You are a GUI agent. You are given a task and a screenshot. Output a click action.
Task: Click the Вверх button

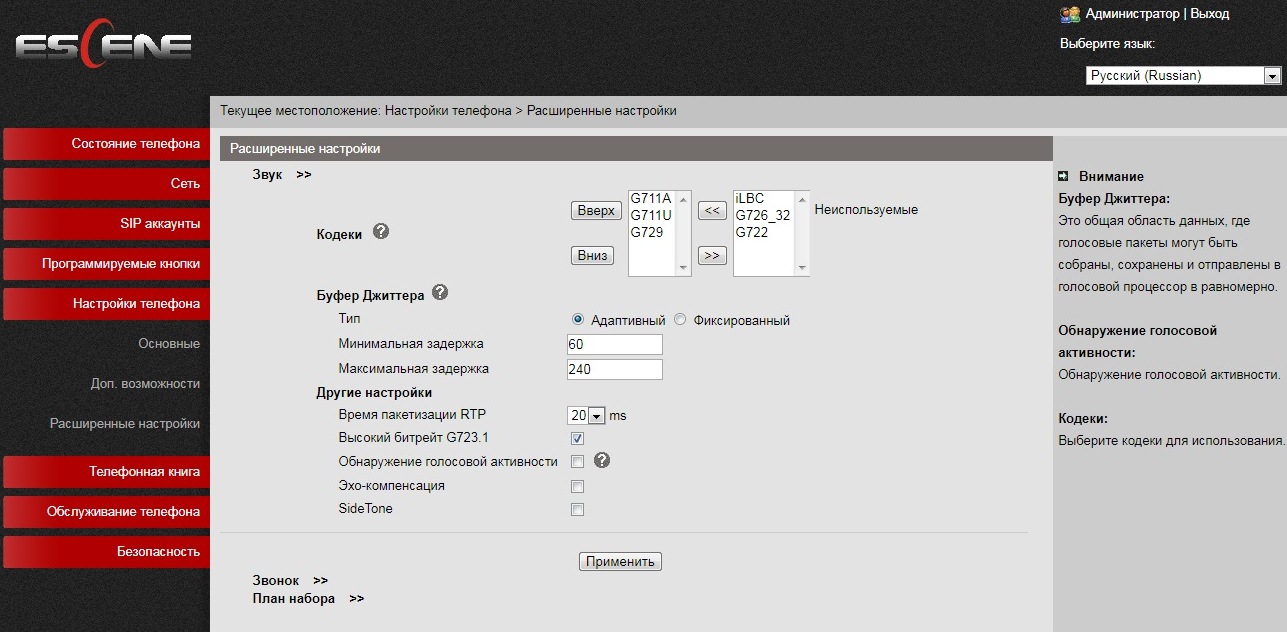pos(596,211)
